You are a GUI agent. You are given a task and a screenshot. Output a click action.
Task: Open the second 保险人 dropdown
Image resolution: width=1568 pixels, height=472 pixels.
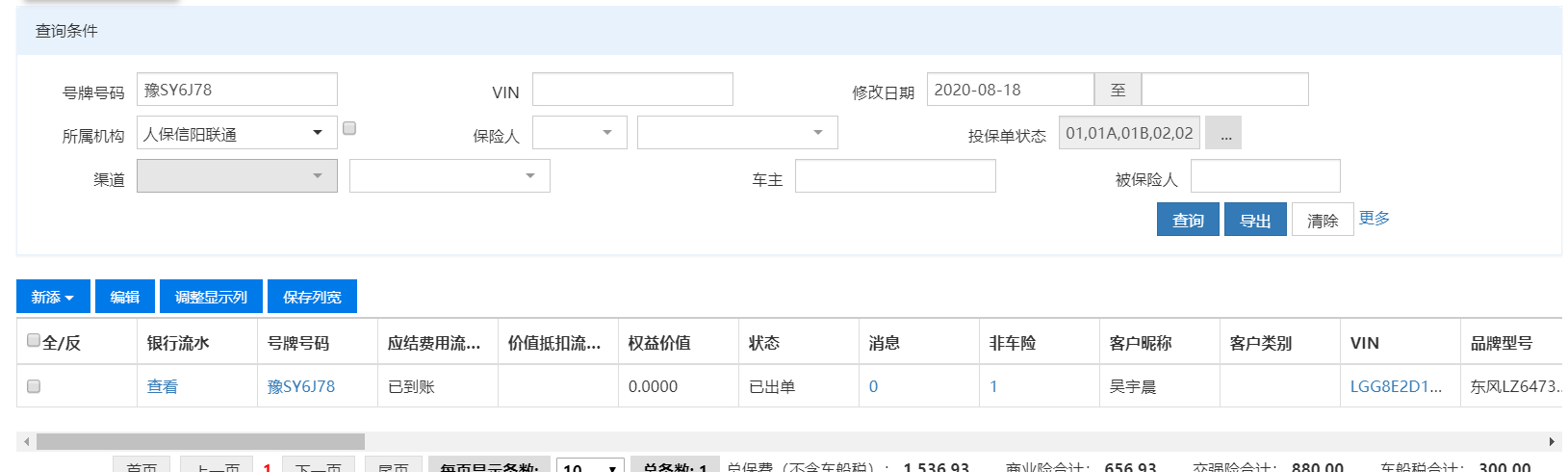click(x=737, y=133)
